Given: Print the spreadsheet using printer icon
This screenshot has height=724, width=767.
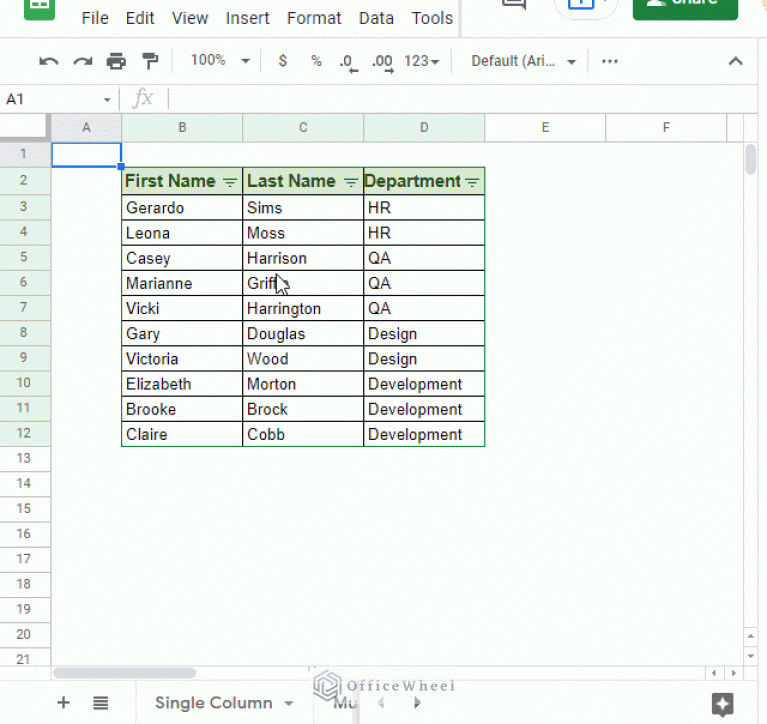Looking at the screenshot, I should click(116, 62).
